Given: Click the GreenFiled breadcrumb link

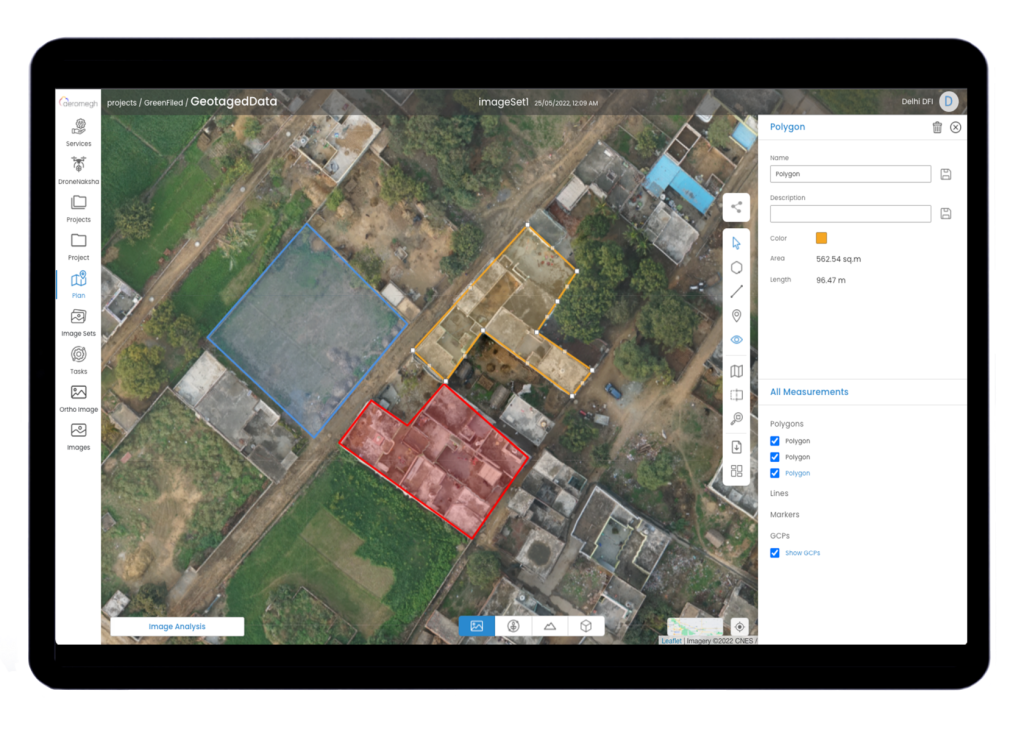Looking at the screenshot, I should [163, 102].
